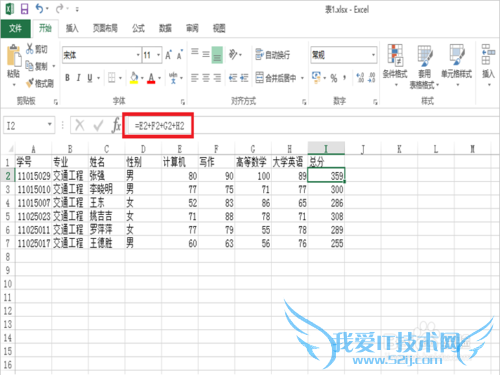The image size is (500, 375).
Task: Increase font size with the larger A
Action: coord(169,55)
